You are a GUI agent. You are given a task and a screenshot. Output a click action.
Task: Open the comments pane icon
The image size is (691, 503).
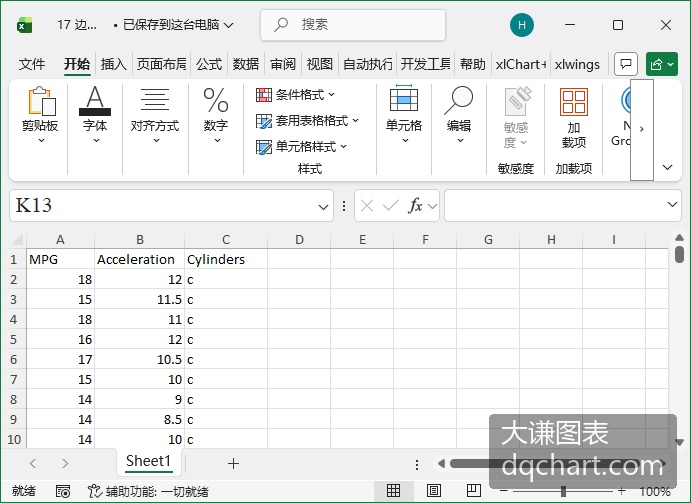626,64
